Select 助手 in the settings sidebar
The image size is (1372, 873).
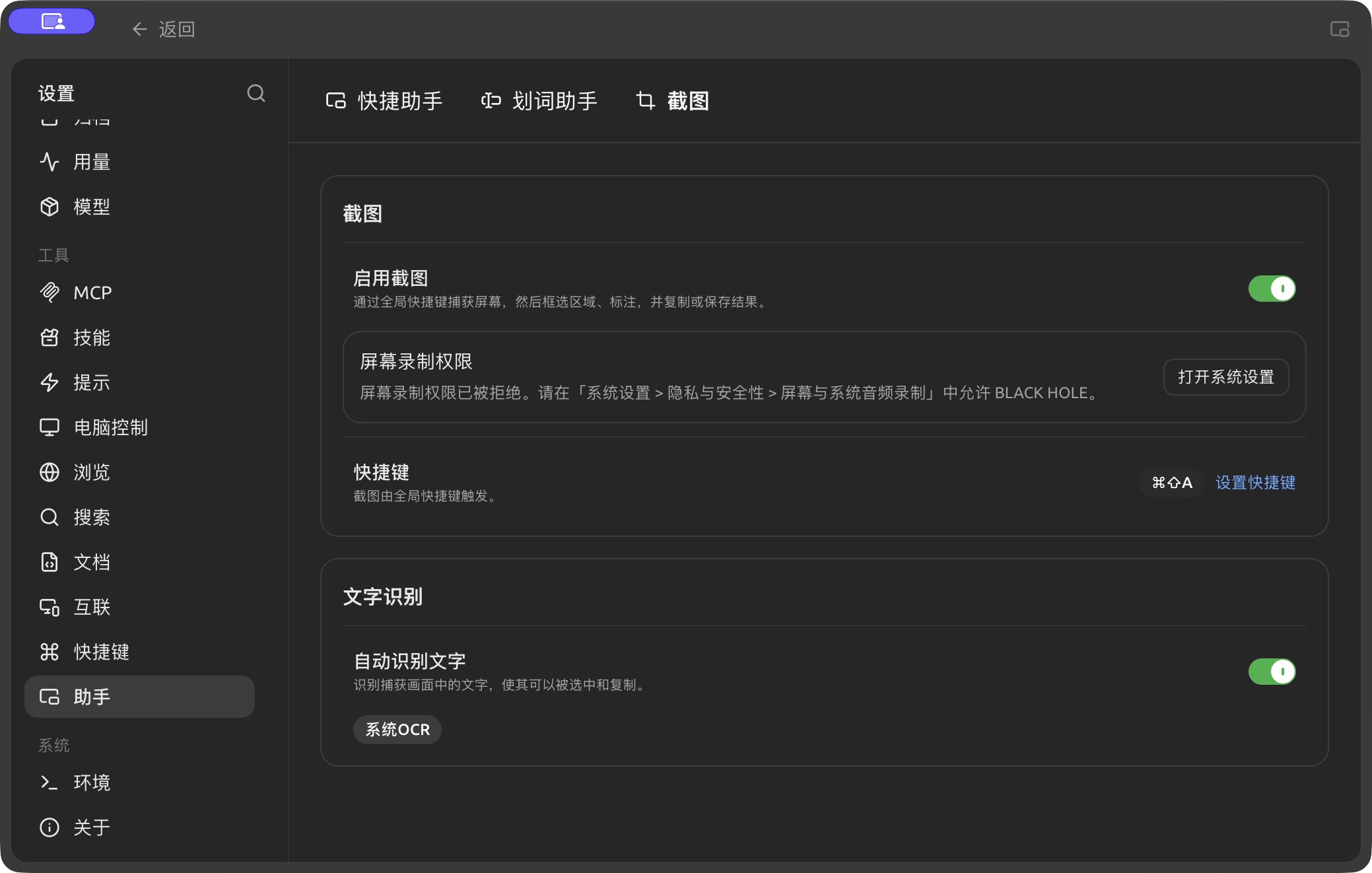[139, 697]
